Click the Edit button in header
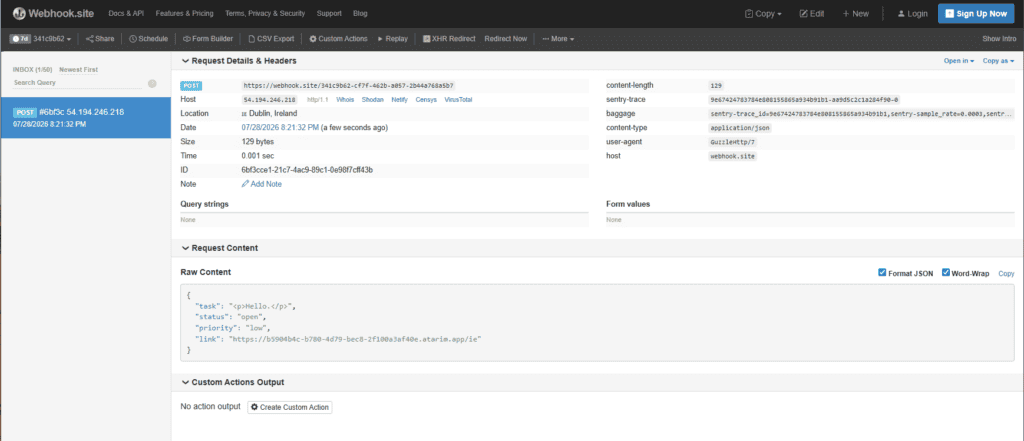The image size is (1024, 441). point(812,14)
